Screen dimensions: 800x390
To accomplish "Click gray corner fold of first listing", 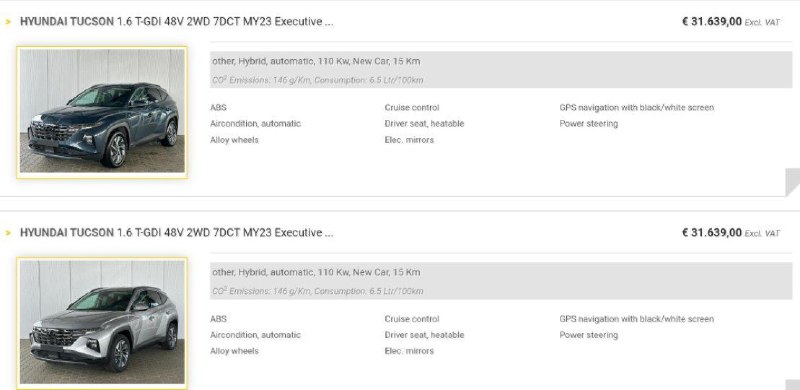I will 793,181.
